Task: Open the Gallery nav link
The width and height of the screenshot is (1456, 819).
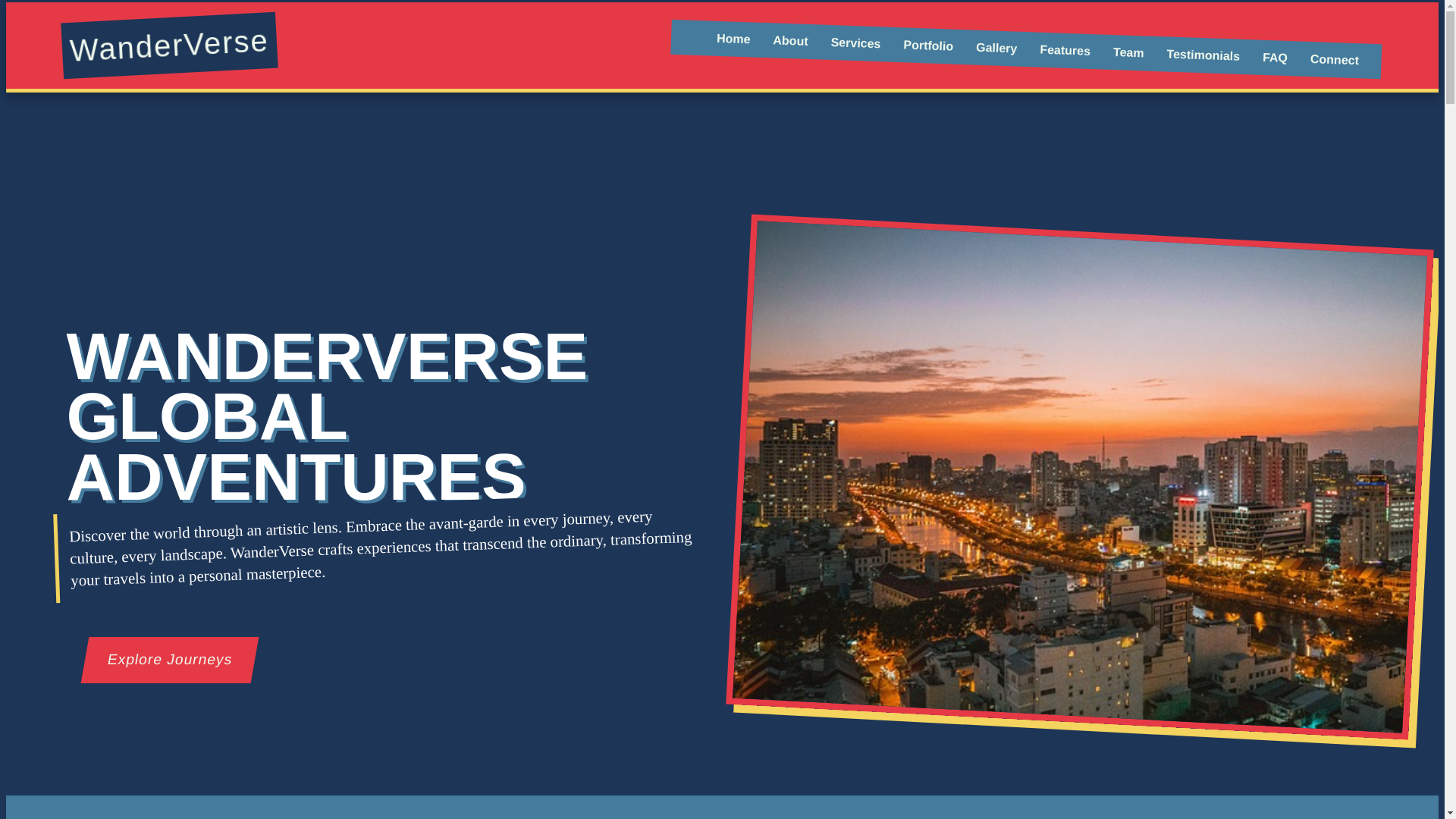Action: tap(996, 49)
